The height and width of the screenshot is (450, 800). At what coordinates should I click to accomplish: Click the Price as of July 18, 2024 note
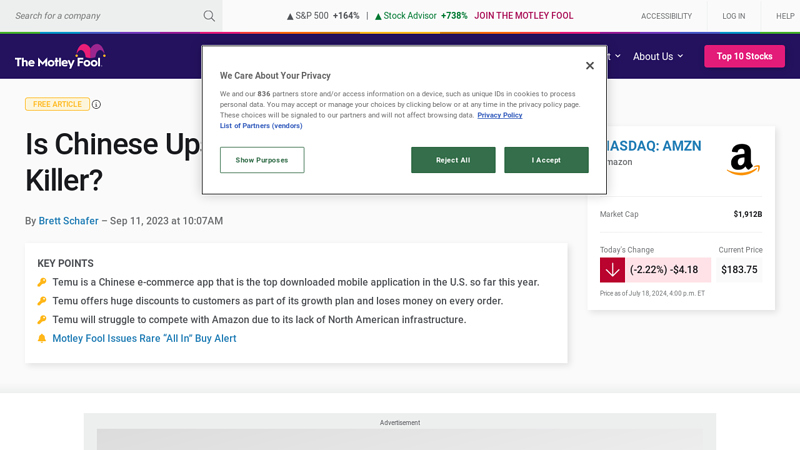coord(652,293)
